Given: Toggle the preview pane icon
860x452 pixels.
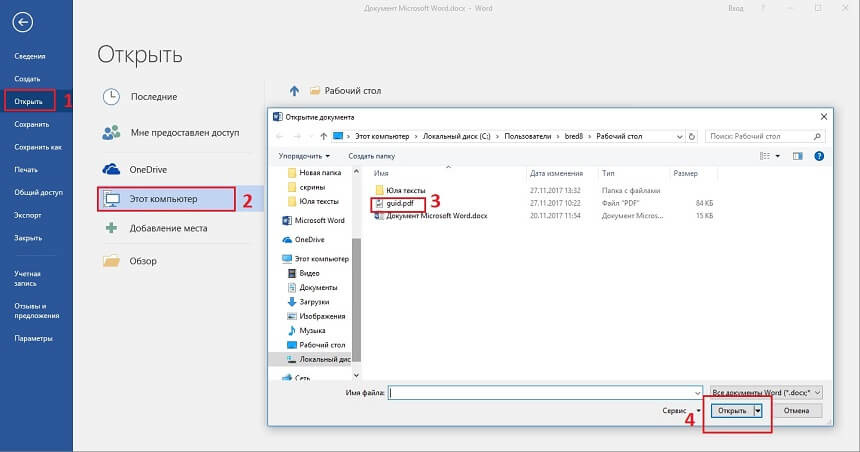Looking at the screenshot, I should (x=797, y=156).
